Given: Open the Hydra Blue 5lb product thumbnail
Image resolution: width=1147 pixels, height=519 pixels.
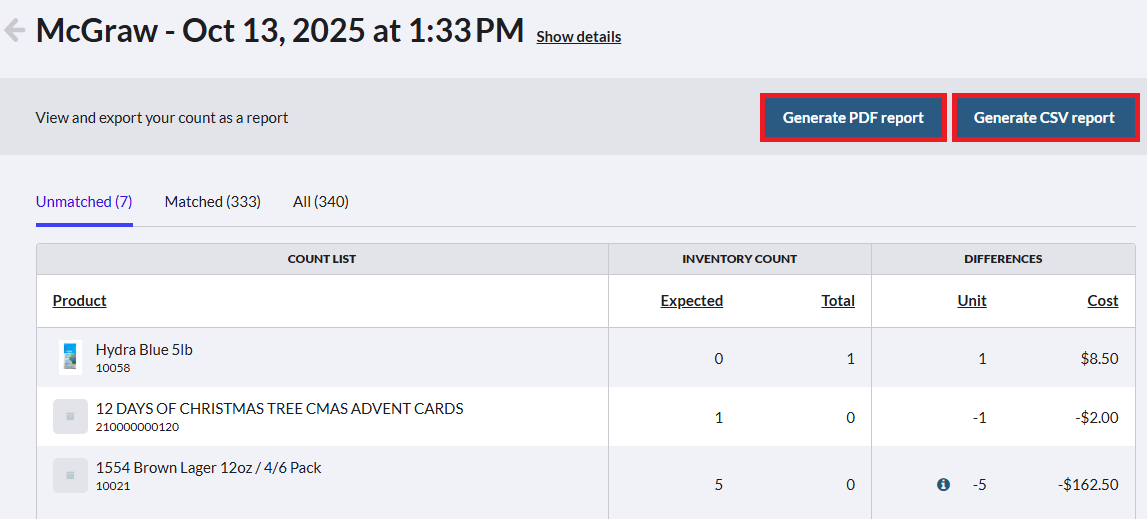Looking at the screenshot, I should coord(70,358).
